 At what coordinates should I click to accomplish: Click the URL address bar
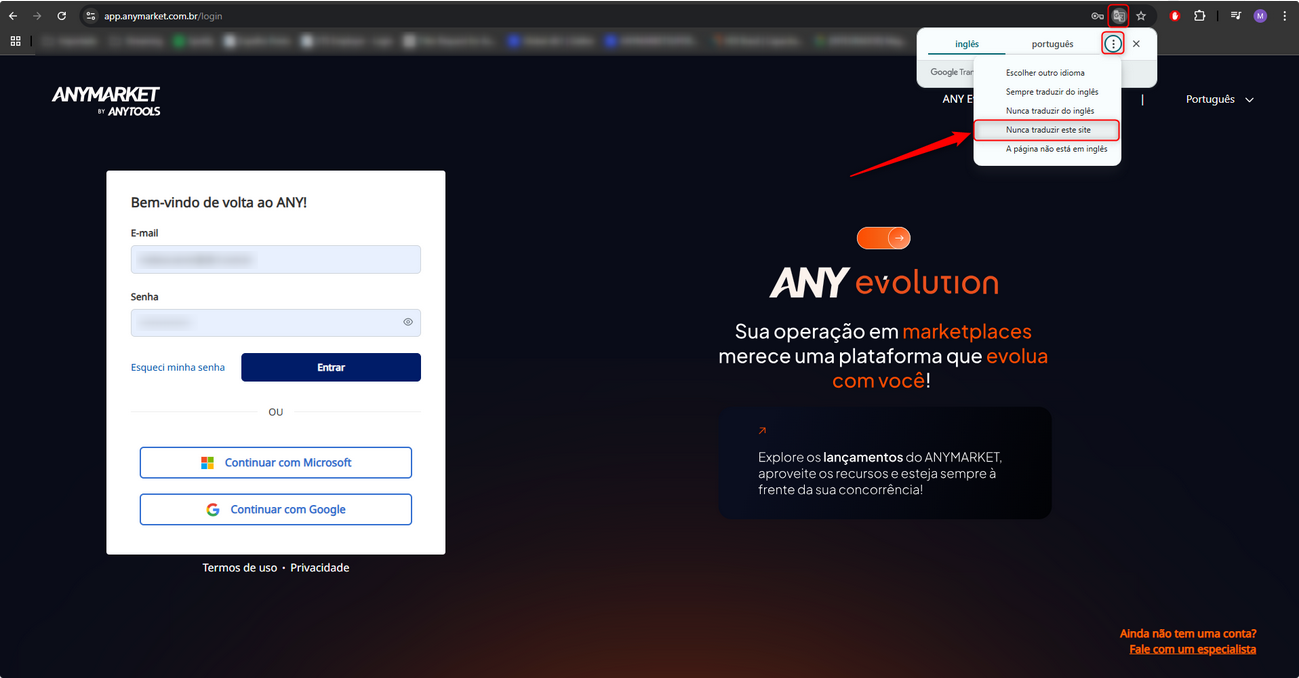point(590,16)
